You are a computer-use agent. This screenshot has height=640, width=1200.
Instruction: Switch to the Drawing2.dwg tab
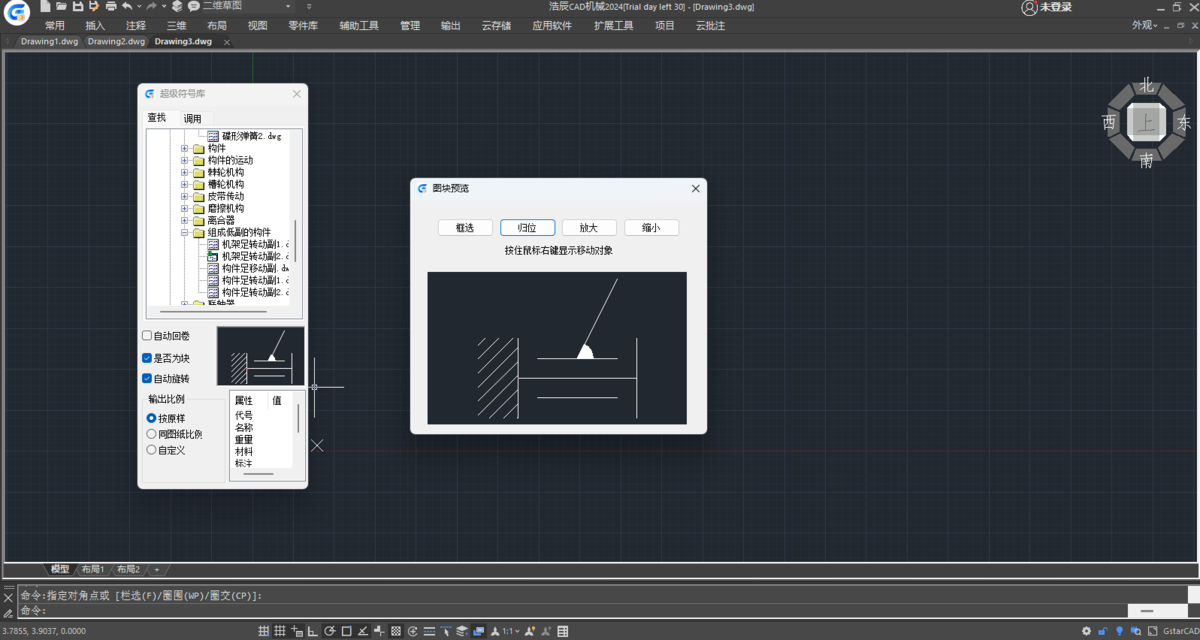pyautogui.click(x=116, y=42)
